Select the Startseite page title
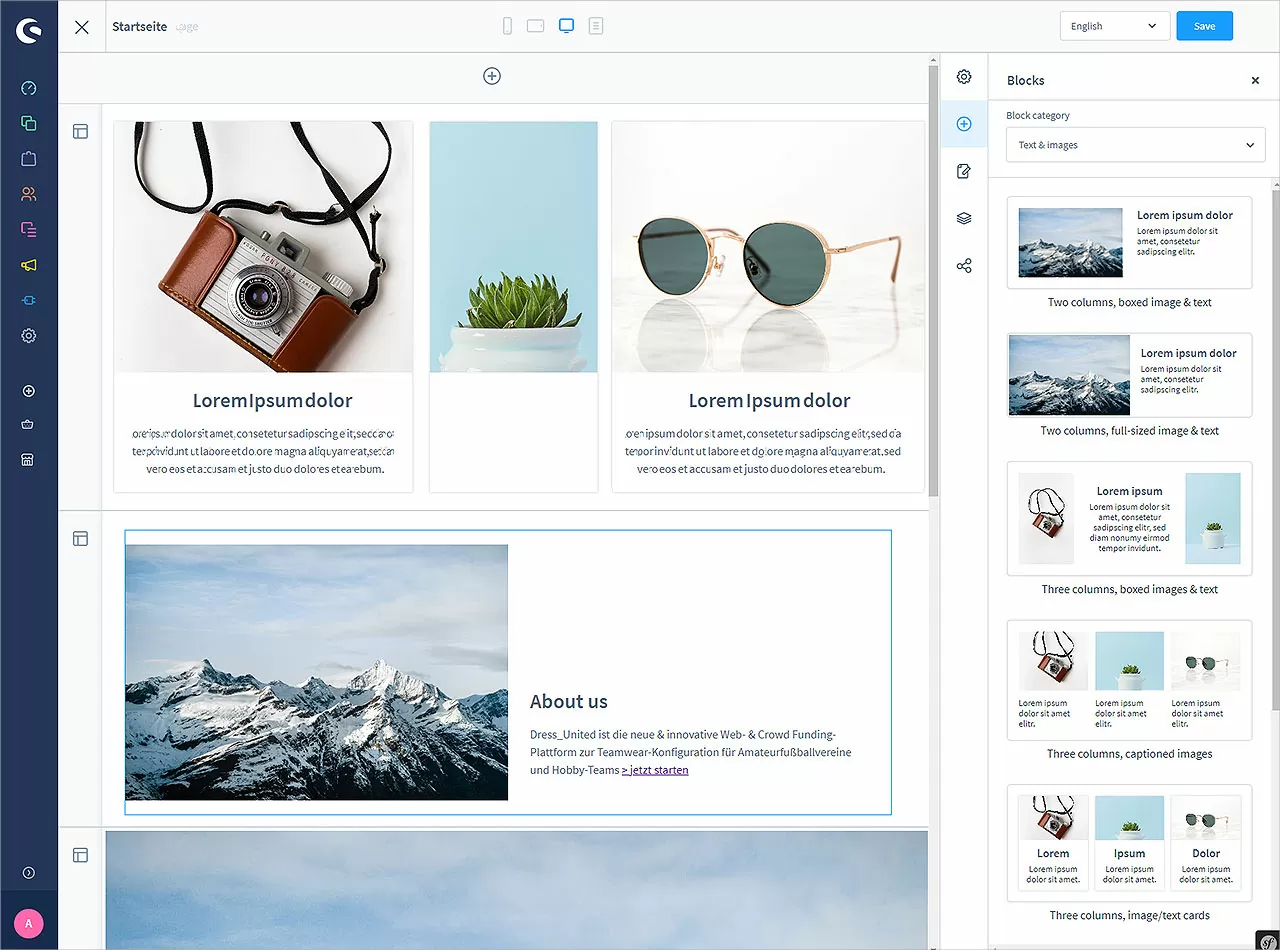Viewport: 1280px width, 950px height. point(139,27)
